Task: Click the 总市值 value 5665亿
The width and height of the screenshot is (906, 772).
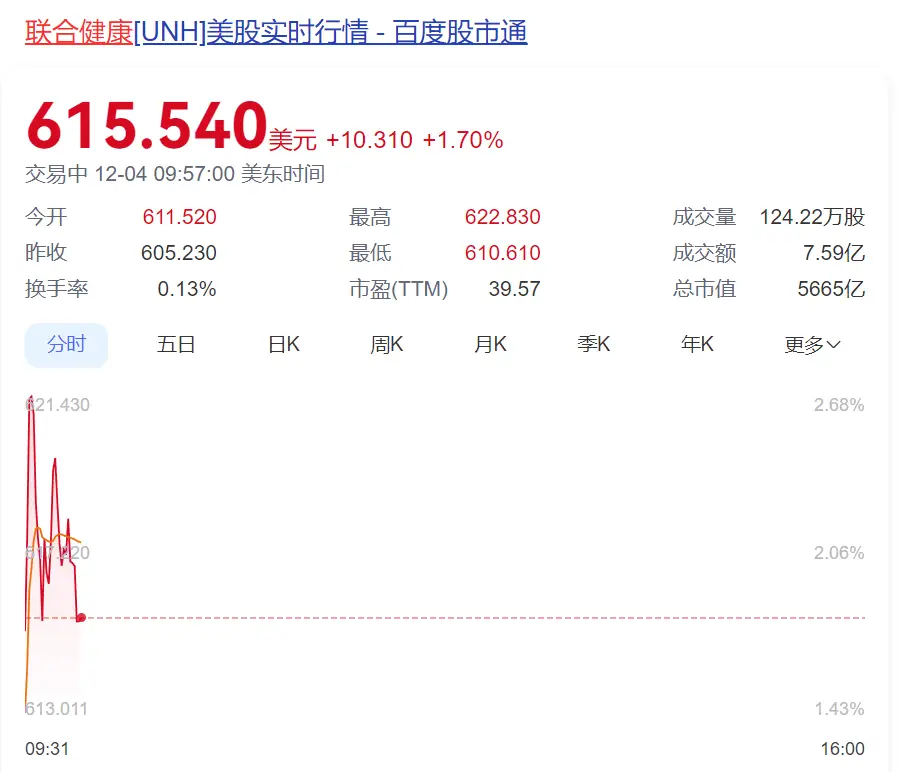Action: [831, 289]
